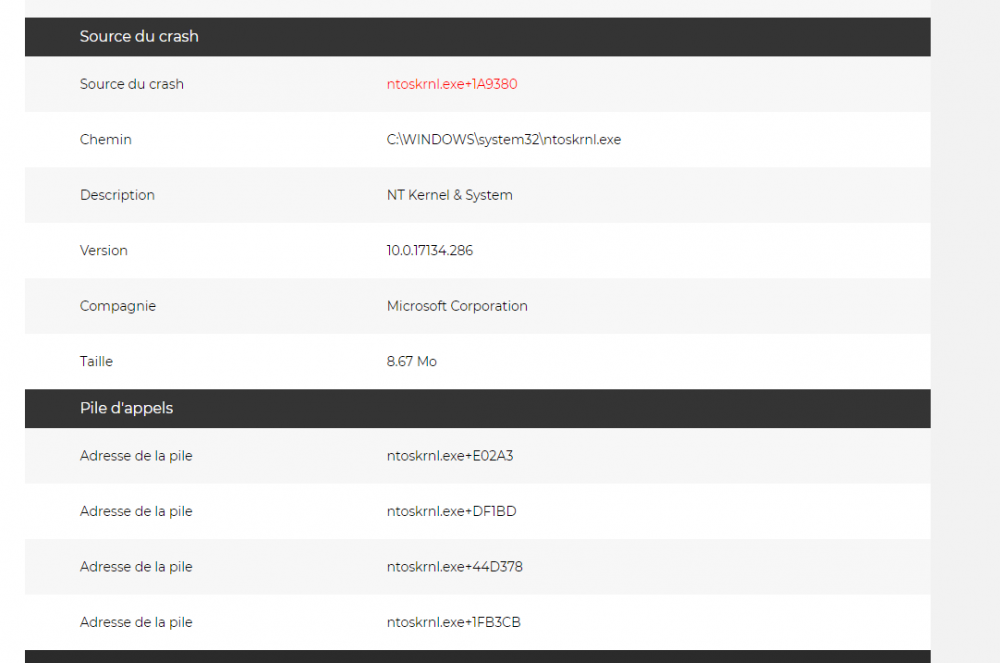The height and width of the screenshot is (663, 1000).
Task: Select the "8.67 Mo" file size value
Action: coord(412,362)
